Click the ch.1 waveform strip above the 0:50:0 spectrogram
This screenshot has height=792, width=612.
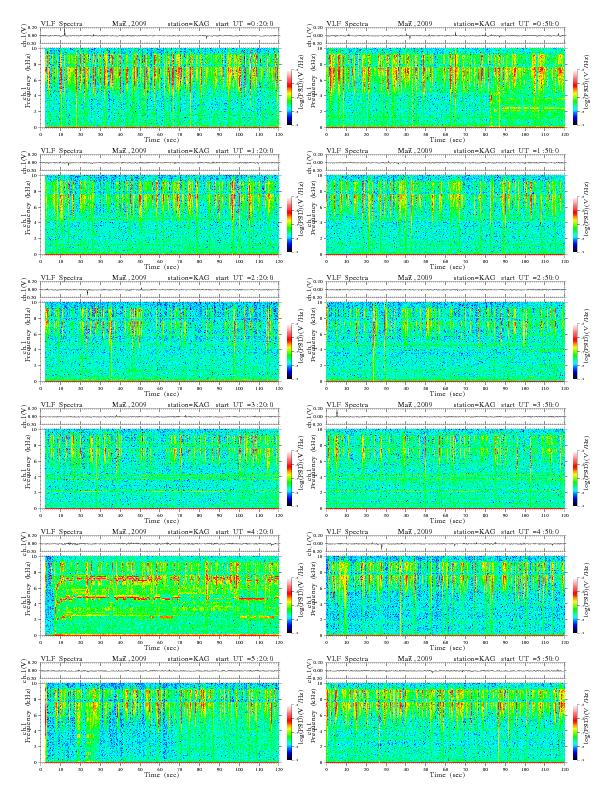tap(445, 36)
